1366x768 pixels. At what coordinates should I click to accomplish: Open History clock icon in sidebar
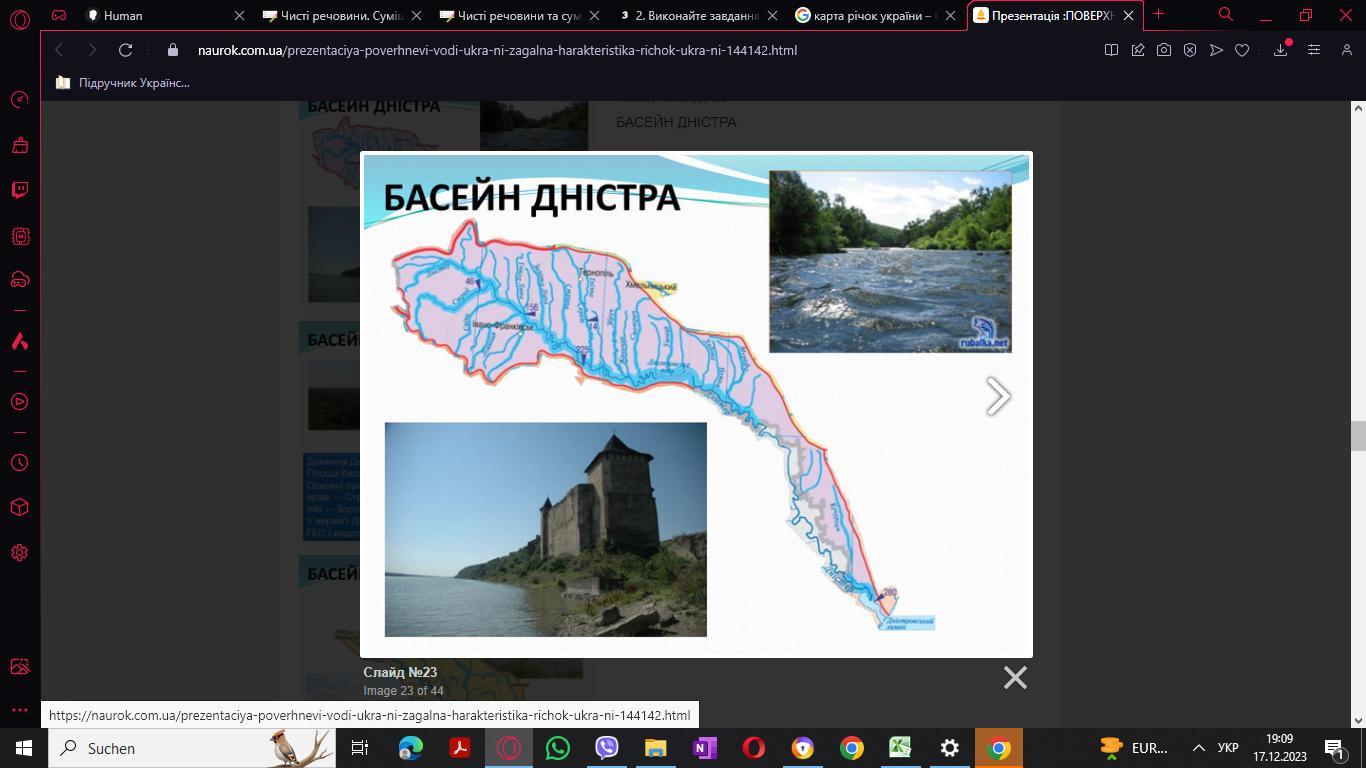pyautogui.click(x=20, y=463)
